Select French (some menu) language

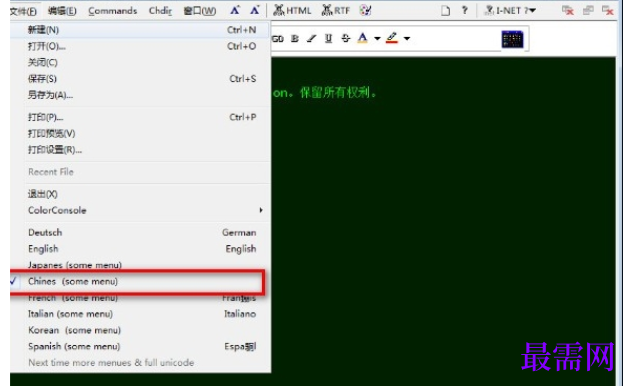pos(140,298)
